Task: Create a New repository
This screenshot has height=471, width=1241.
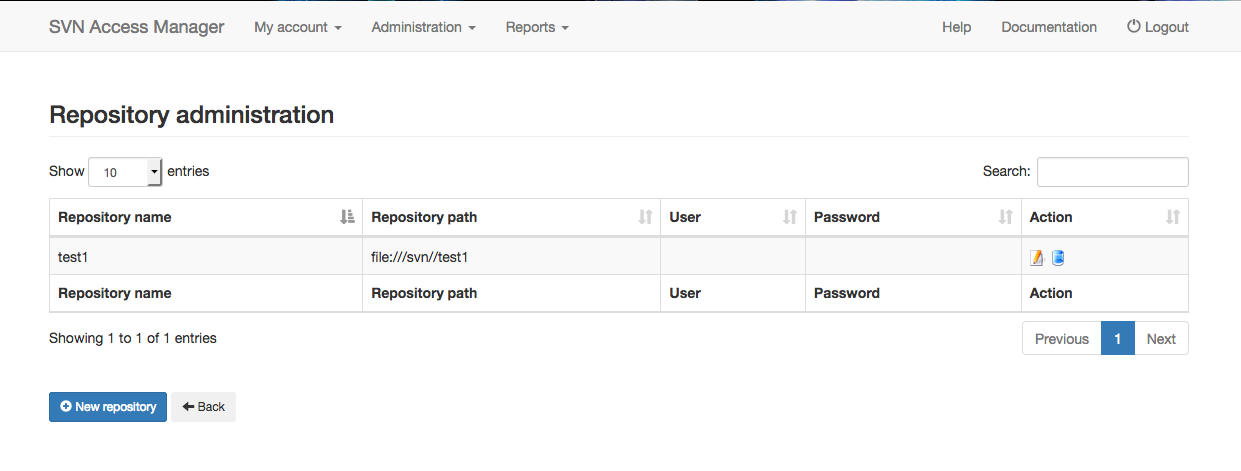Action: [x=108, y=407]
